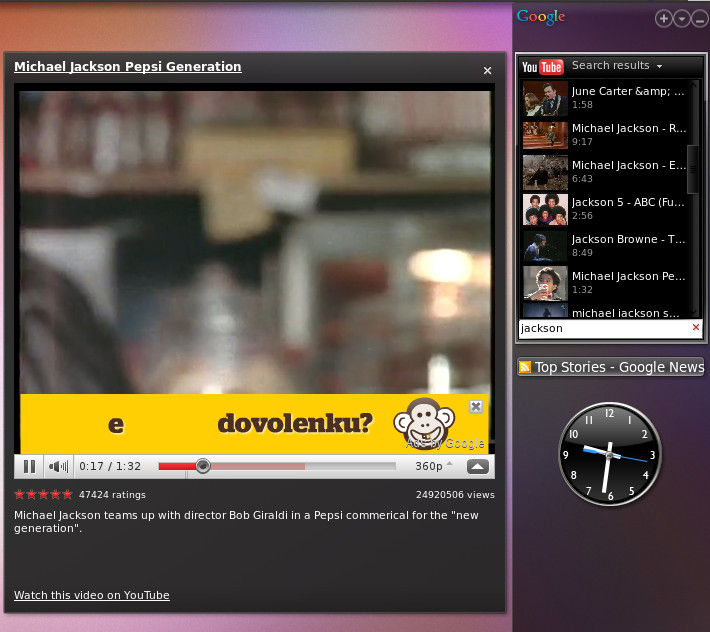Select the June Carter video thumbnail
The image size is (710, 632).
pos(545,98)
